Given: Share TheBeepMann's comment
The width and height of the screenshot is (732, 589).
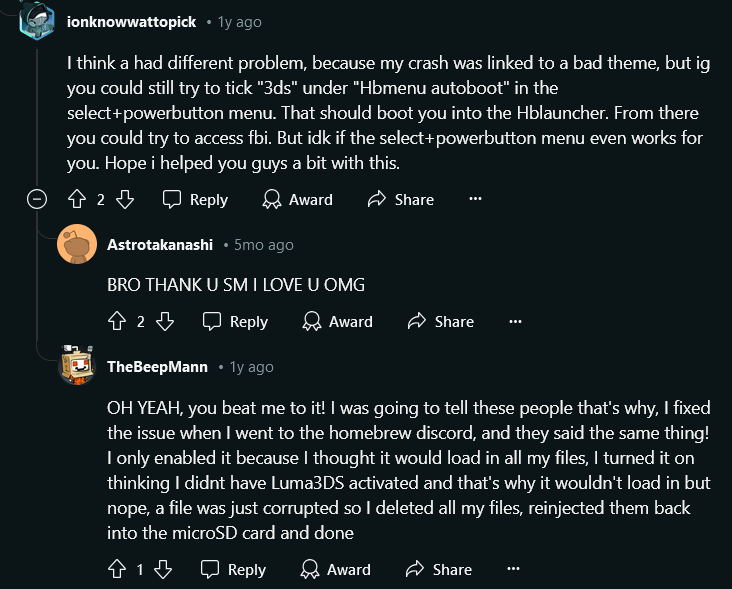Looking at the screenshot, I should (x=438, y=569).
